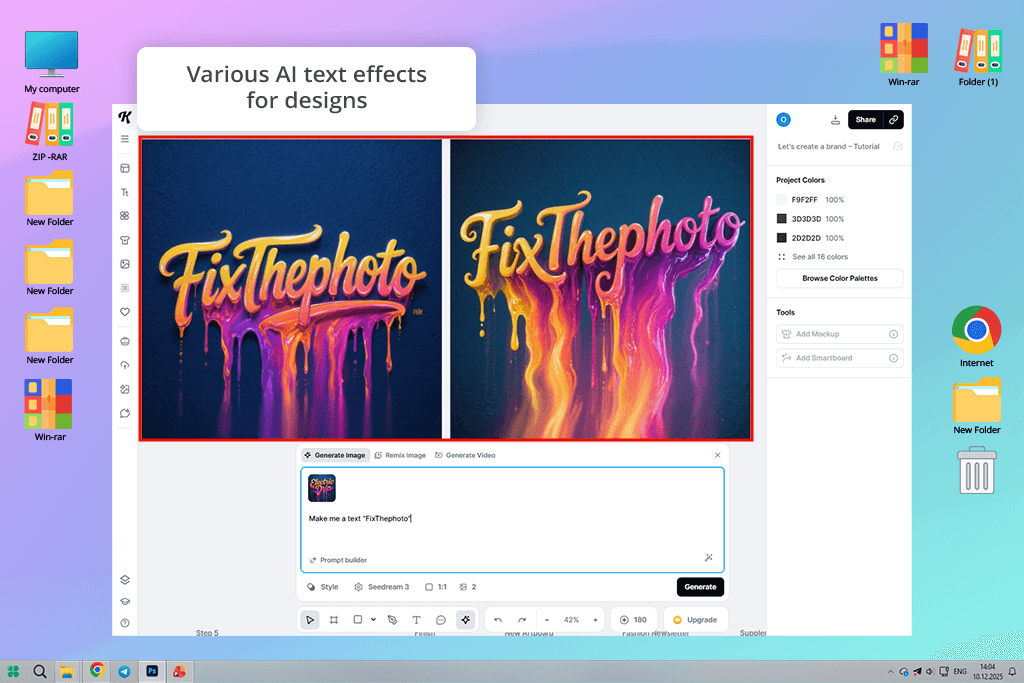Open the Seedream 3 model selector

[x=381, y=587]
